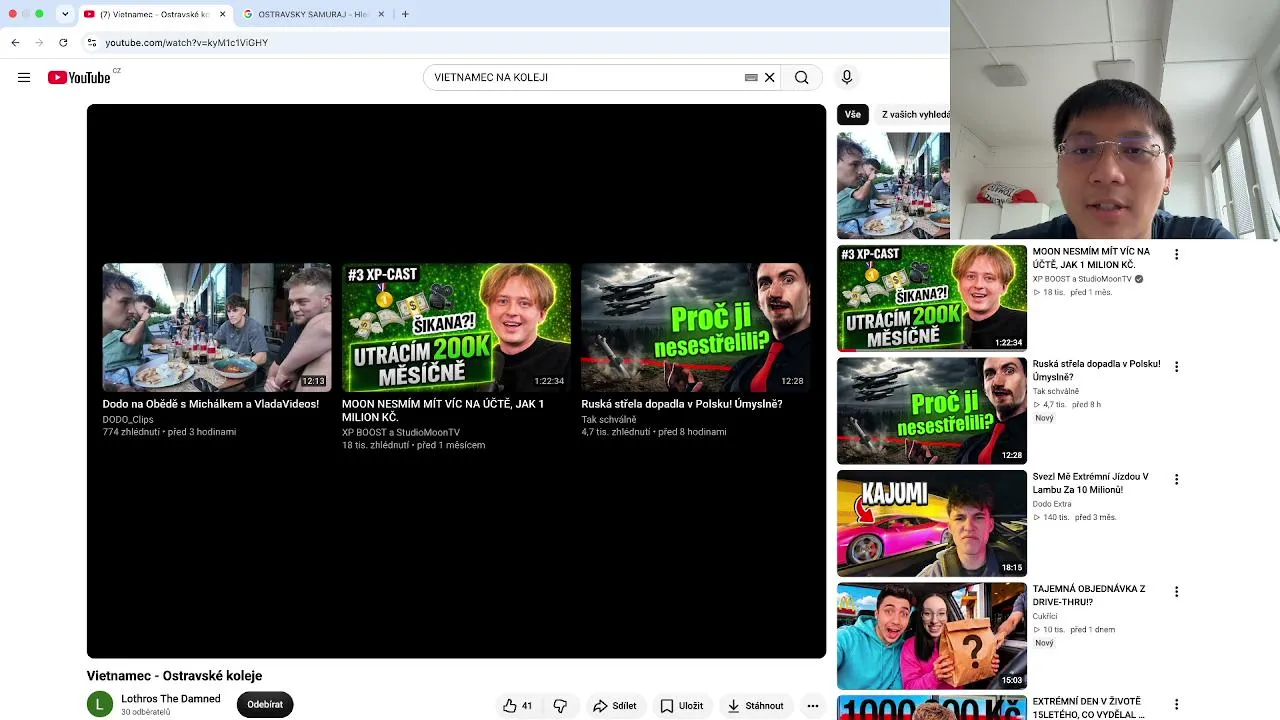Open end-screen channel DODO_Clips
Screen dimensions: 1280x720
(x=128, y=420)
